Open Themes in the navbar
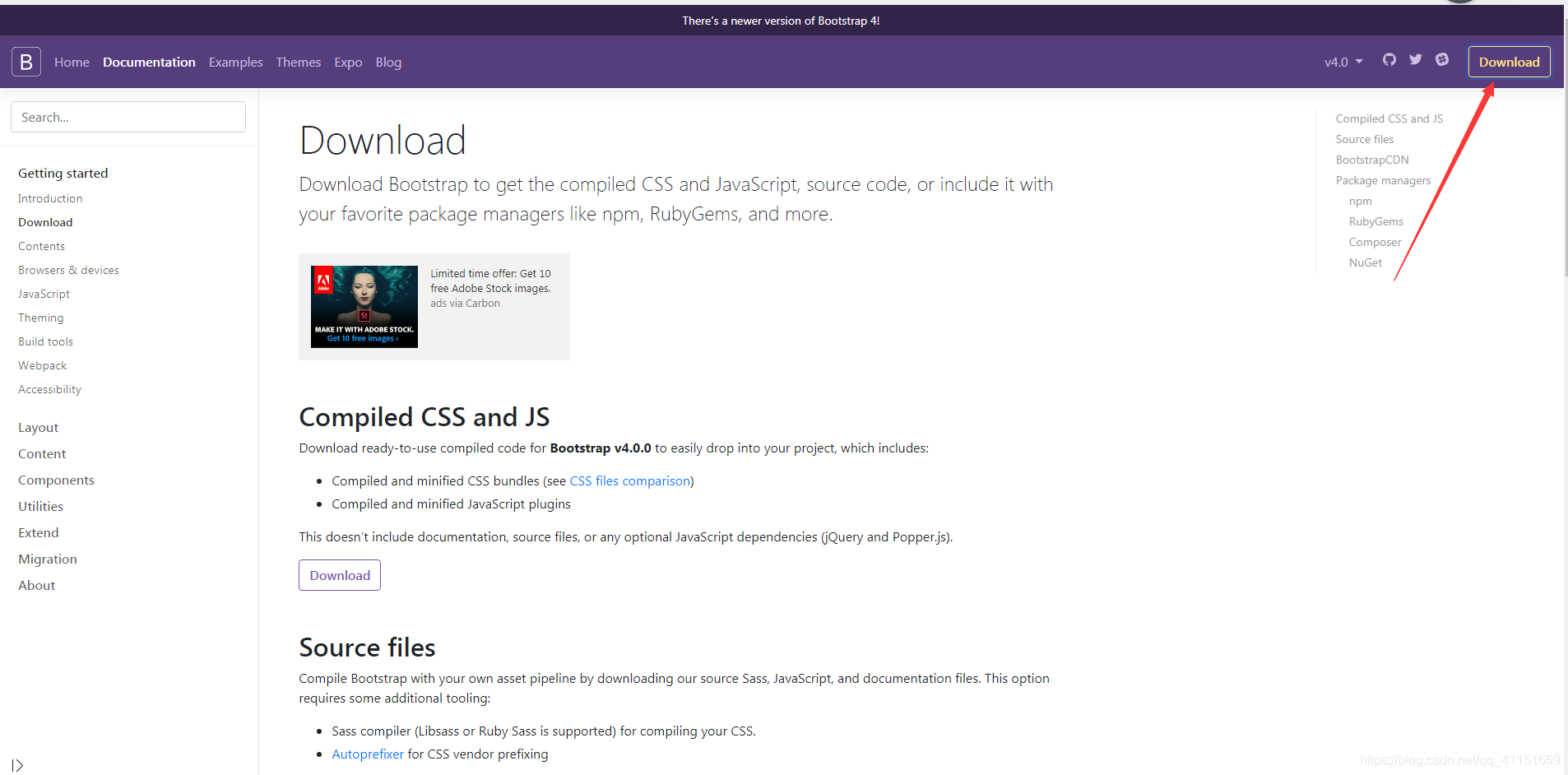 click(299, 62)
